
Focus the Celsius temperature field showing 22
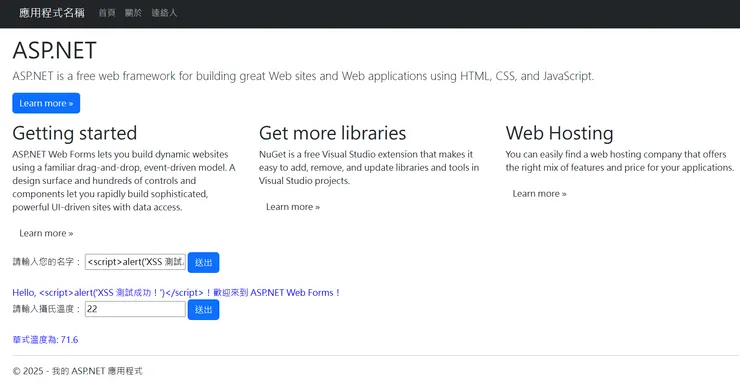click(135, 309)
